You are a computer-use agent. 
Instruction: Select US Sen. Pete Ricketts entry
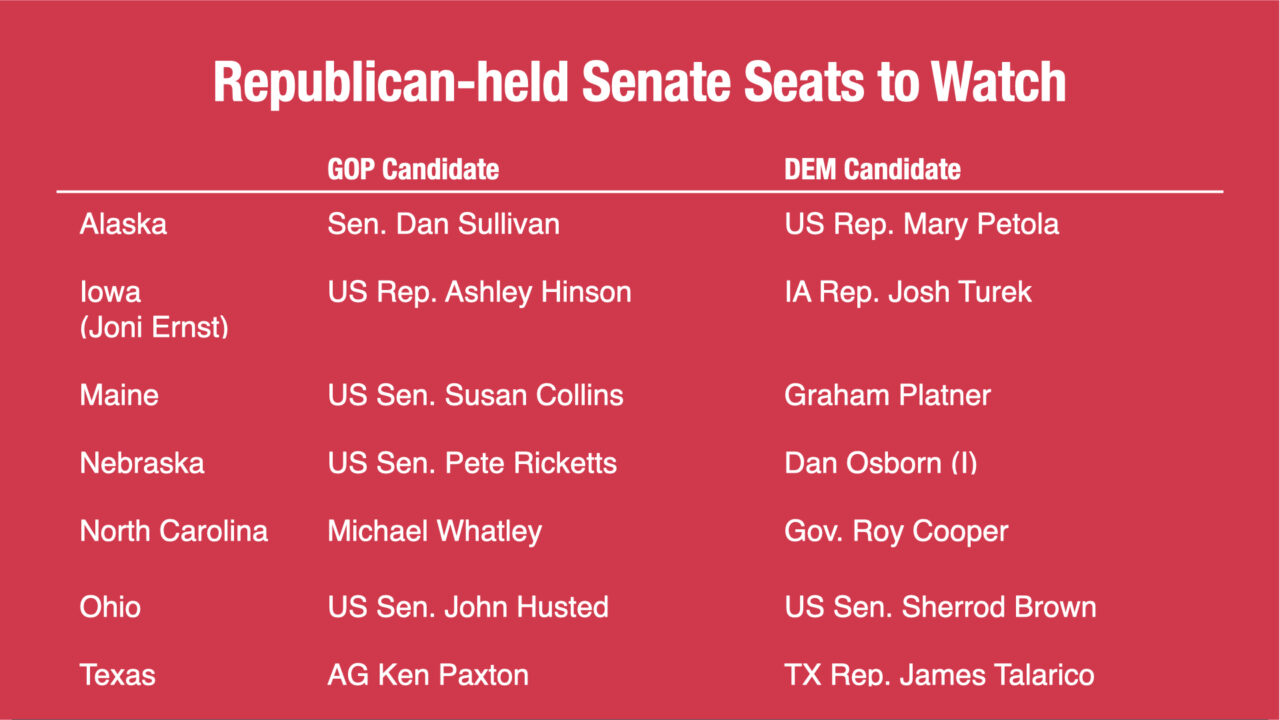point(472,463)
